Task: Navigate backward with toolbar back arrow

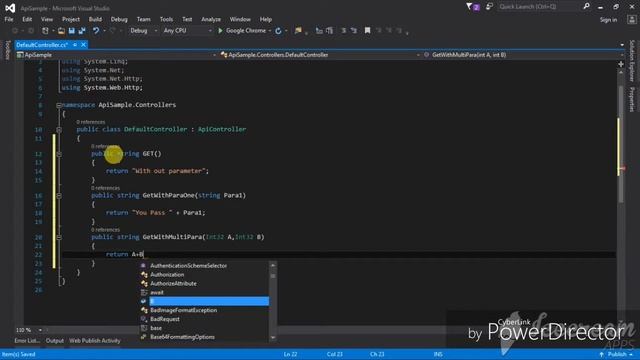Action: point(15,31)
